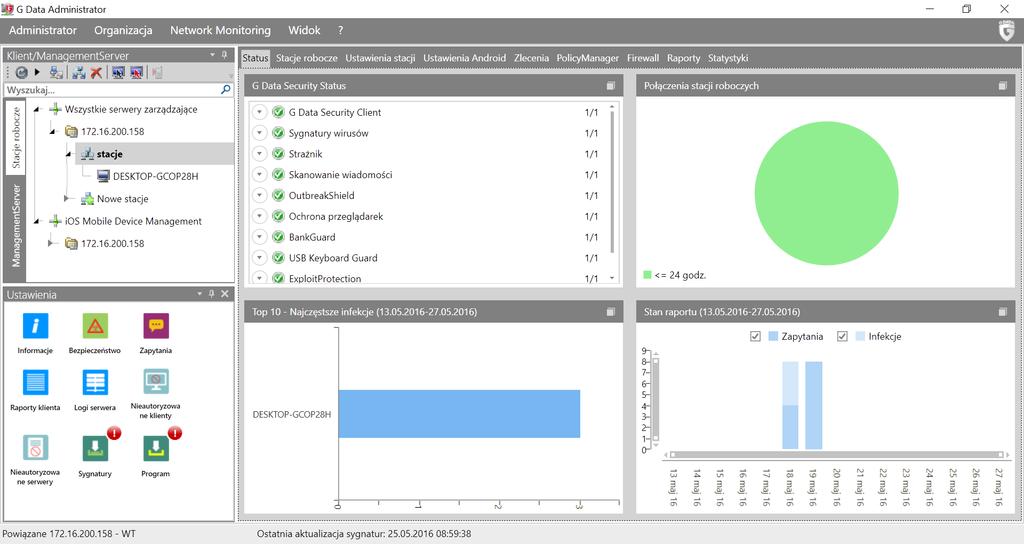Open the Nieautoryzowane klienty icon
The image size is (1024, 544).
point(155,381)
